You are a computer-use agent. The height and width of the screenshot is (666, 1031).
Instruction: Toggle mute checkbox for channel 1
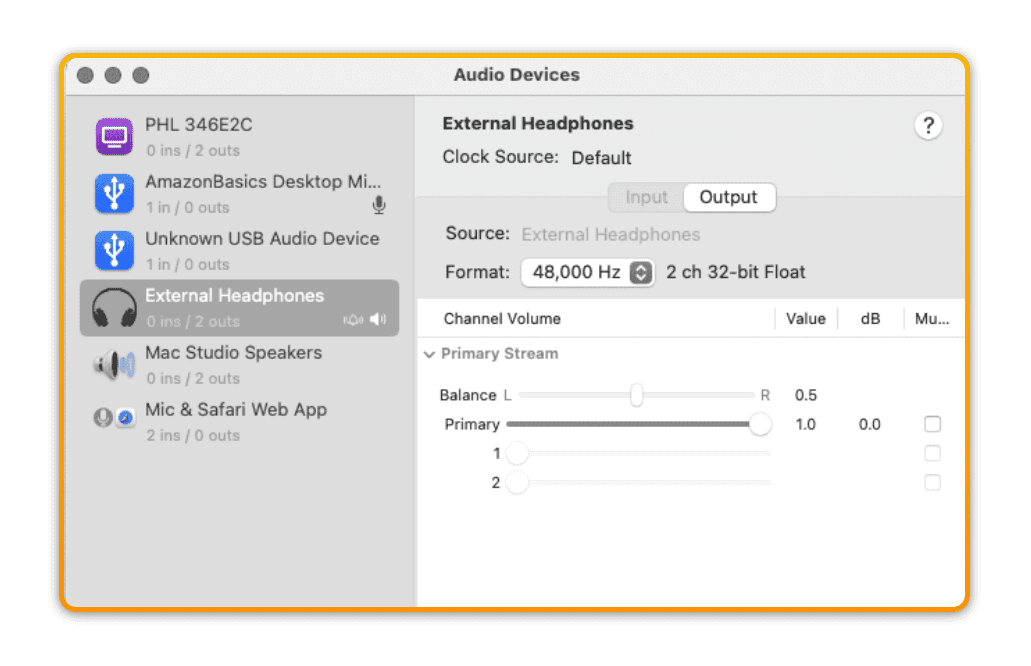click(932, 453)
